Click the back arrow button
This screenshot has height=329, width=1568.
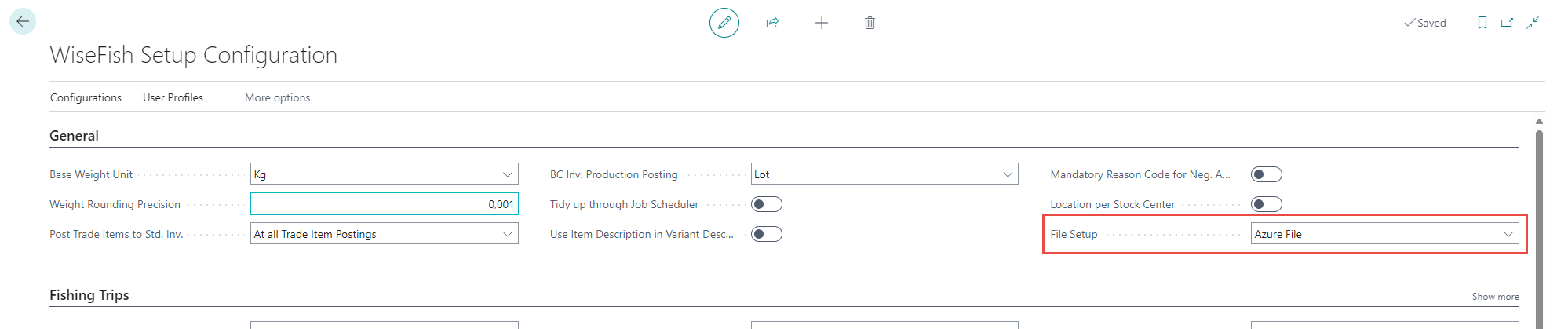click(23, 21)
